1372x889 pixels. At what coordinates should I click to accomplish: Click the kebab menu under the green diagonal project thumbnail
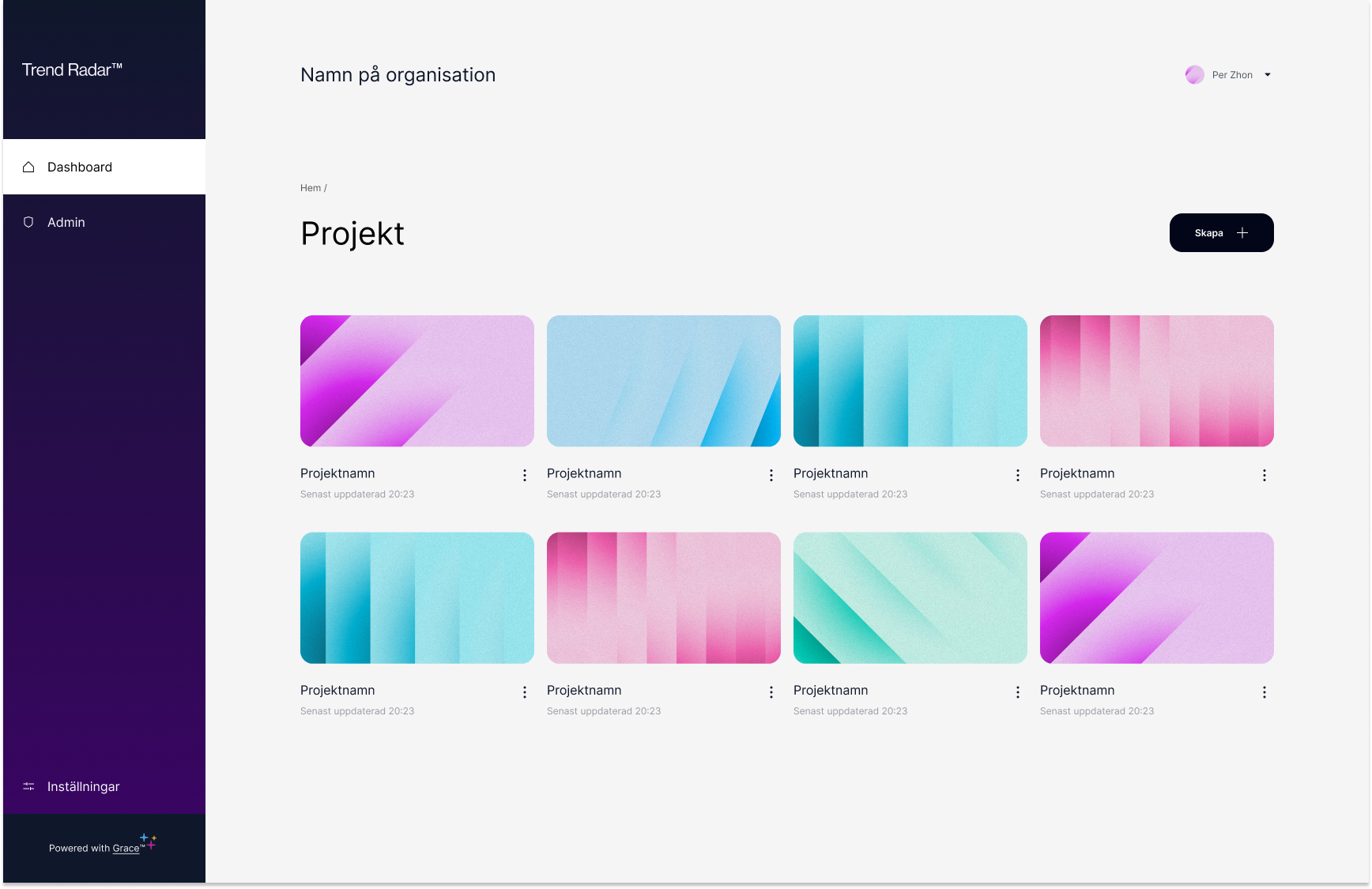pyautogui.click(x=1017, y=692)
